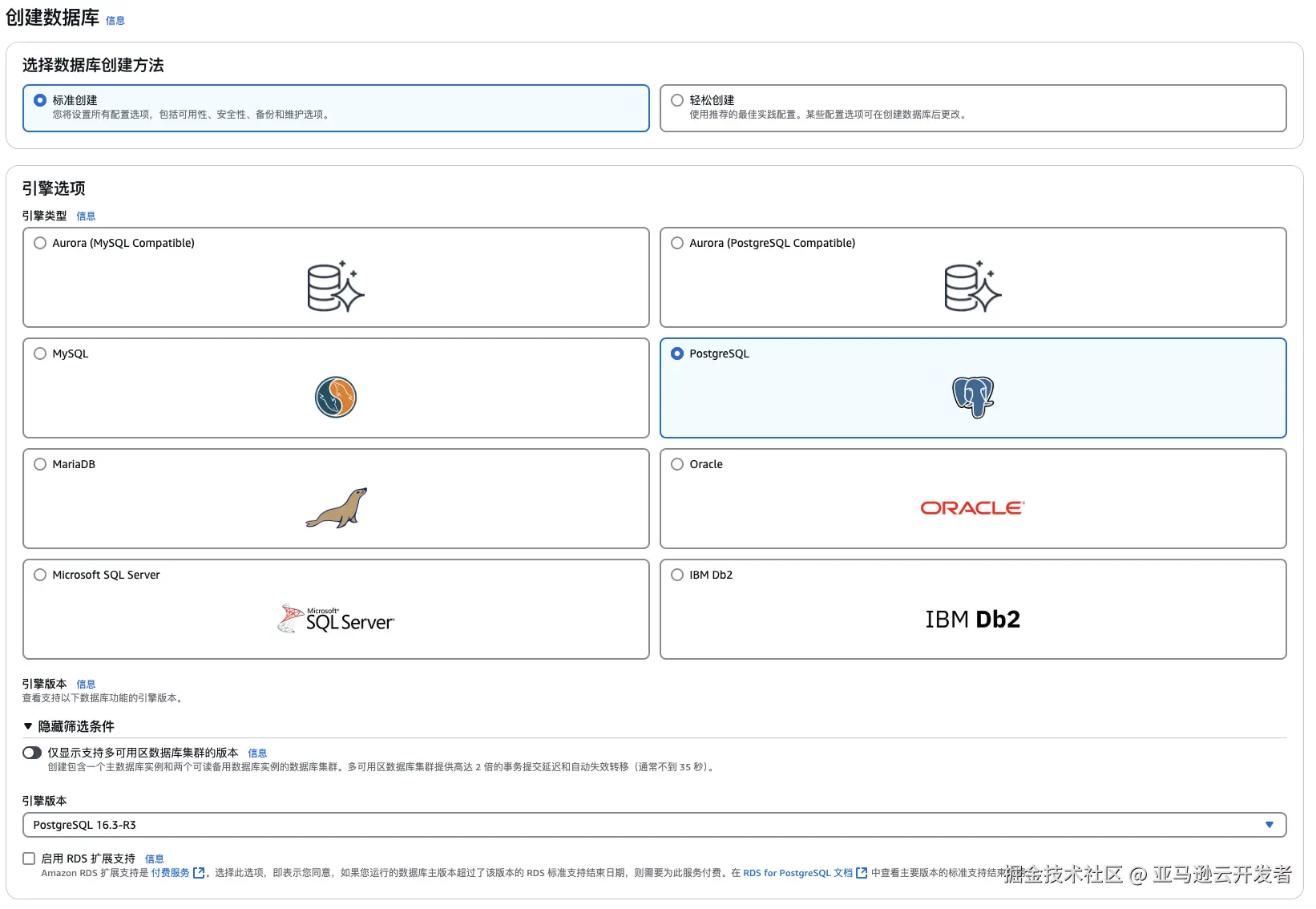The image size is (1316, 909).
Task: Select the Oracle engine radio button
Action: point(677,464)
